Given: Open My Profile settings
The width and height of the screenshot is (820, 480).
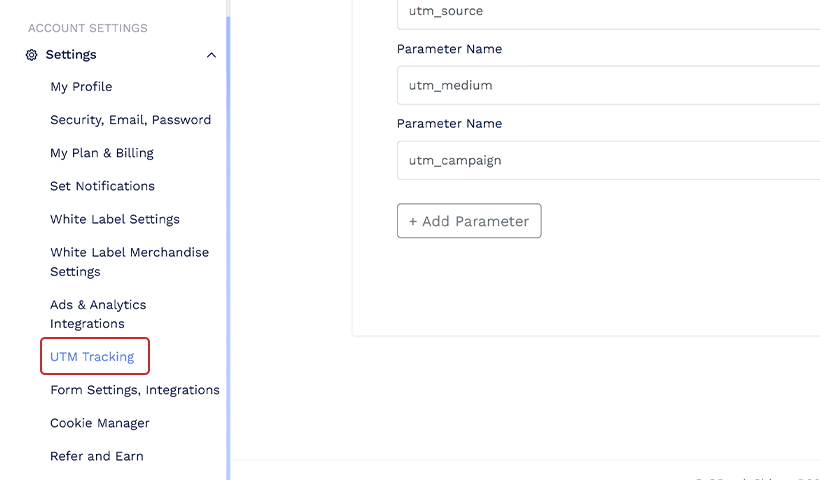Looking at the screenshot, I should [81, 87].
